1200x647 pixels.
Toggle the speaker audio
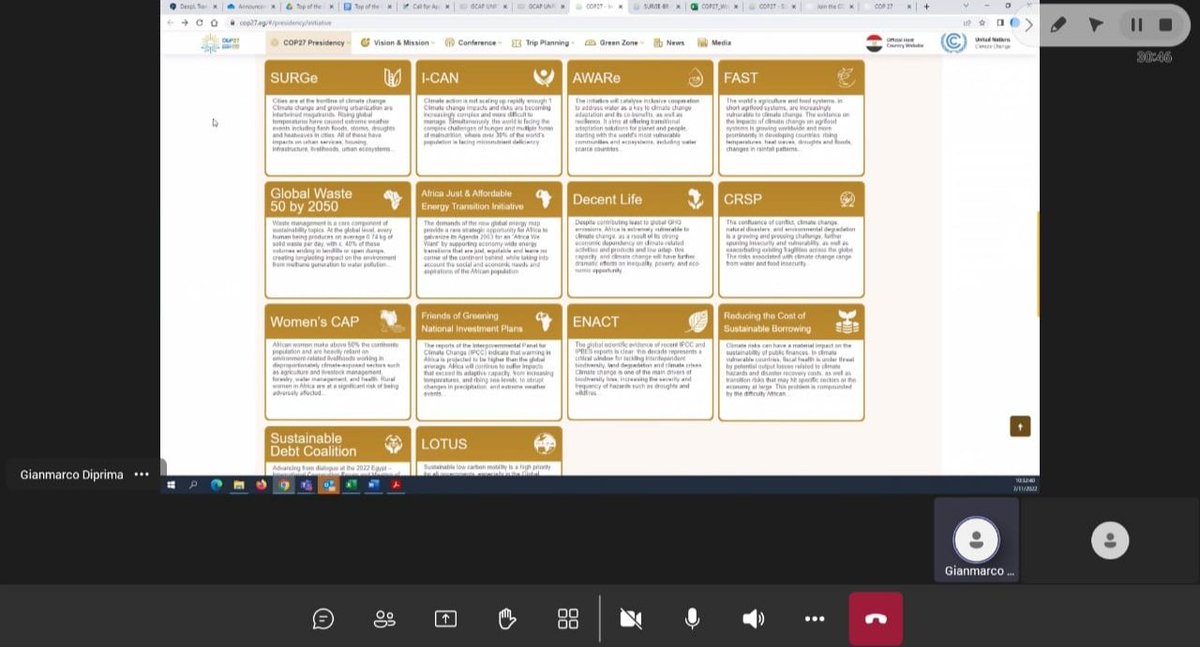[753, 619]
